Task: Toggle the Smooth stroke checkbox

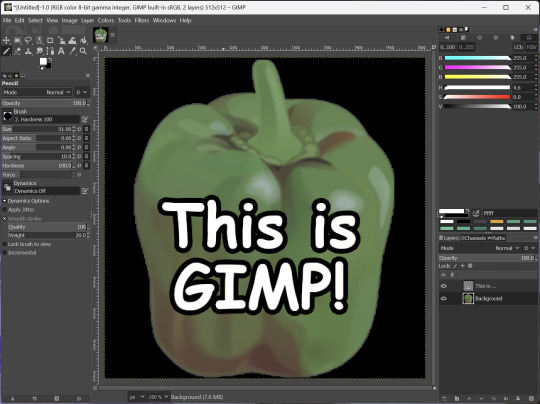Action: (x=4, y=218)
